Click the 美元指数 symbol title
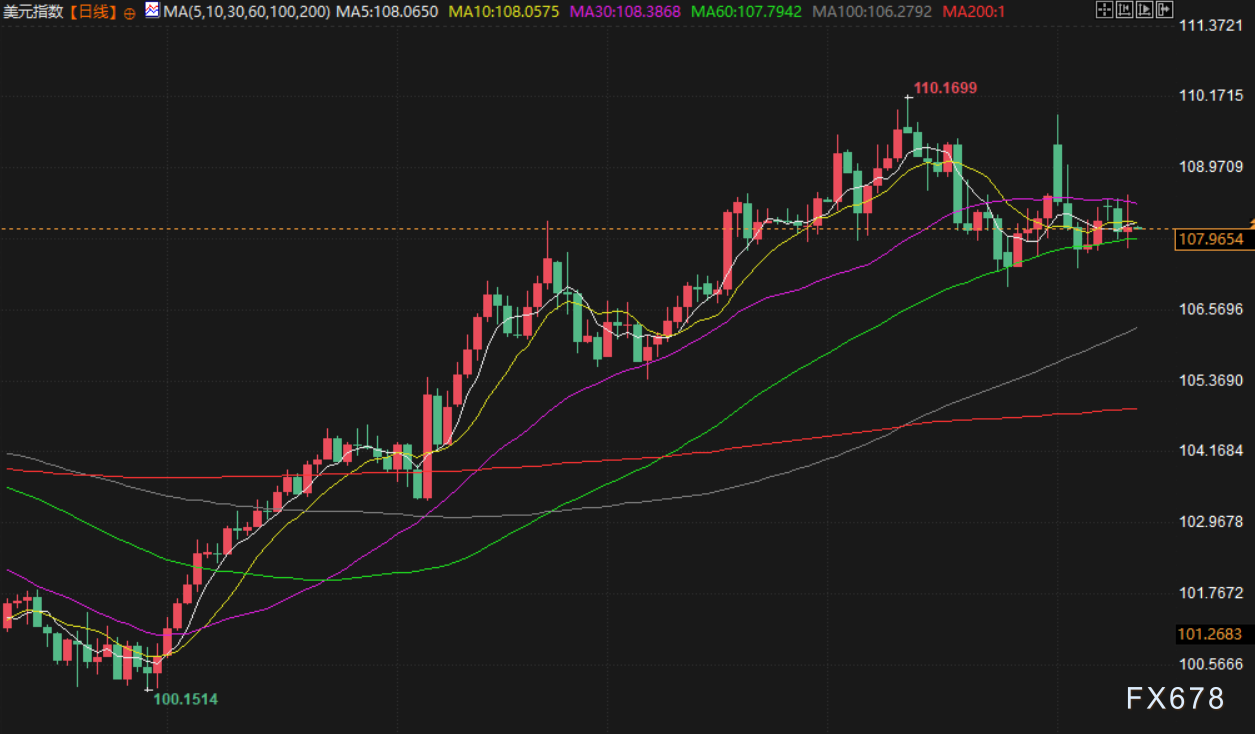Image resolution: width=1255 pixels, height=734 pixels. (35, 12)
